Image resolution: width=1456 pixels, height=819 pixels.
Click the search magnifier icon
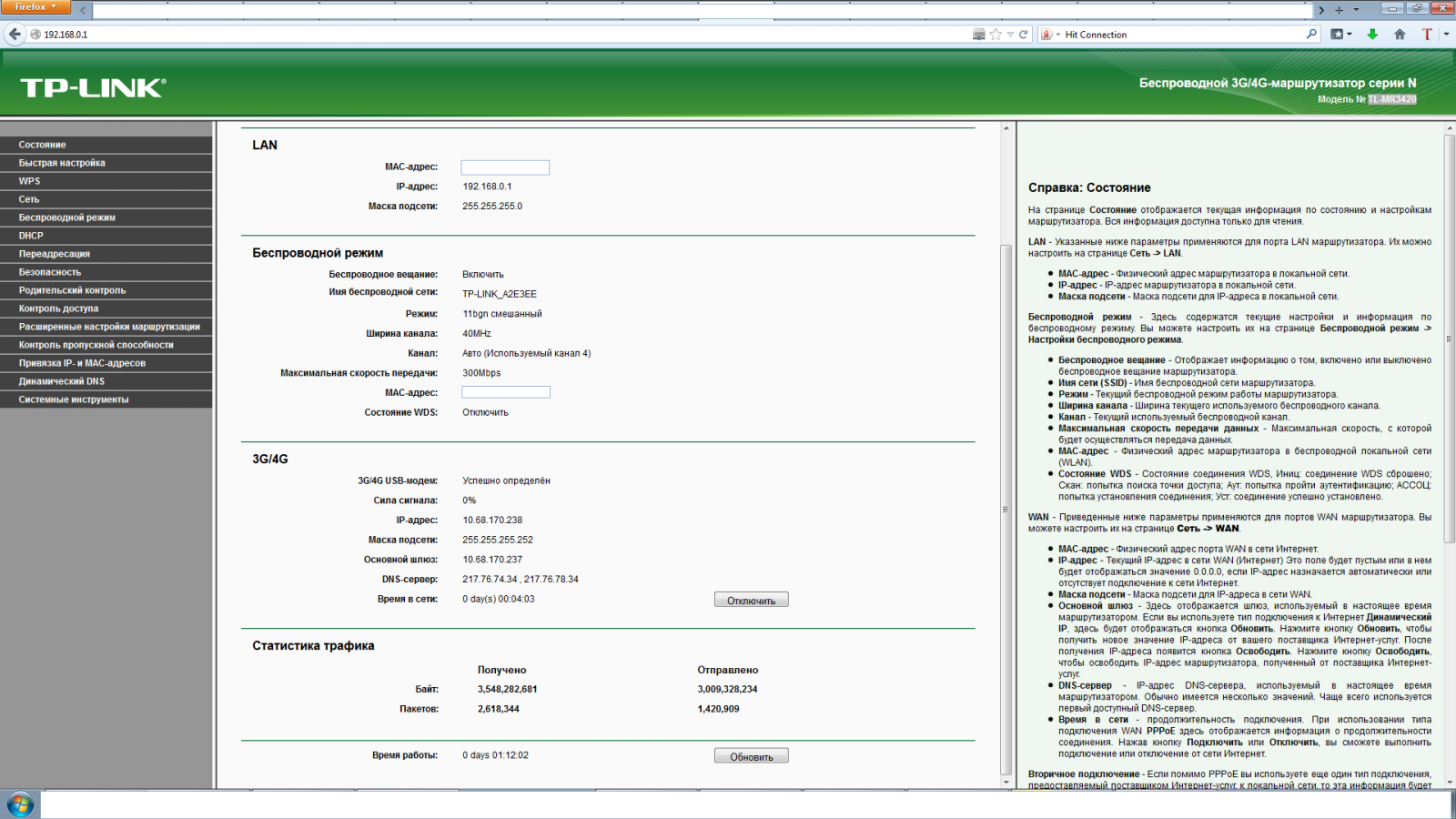pyautogui.click(x=1311, y=34)
